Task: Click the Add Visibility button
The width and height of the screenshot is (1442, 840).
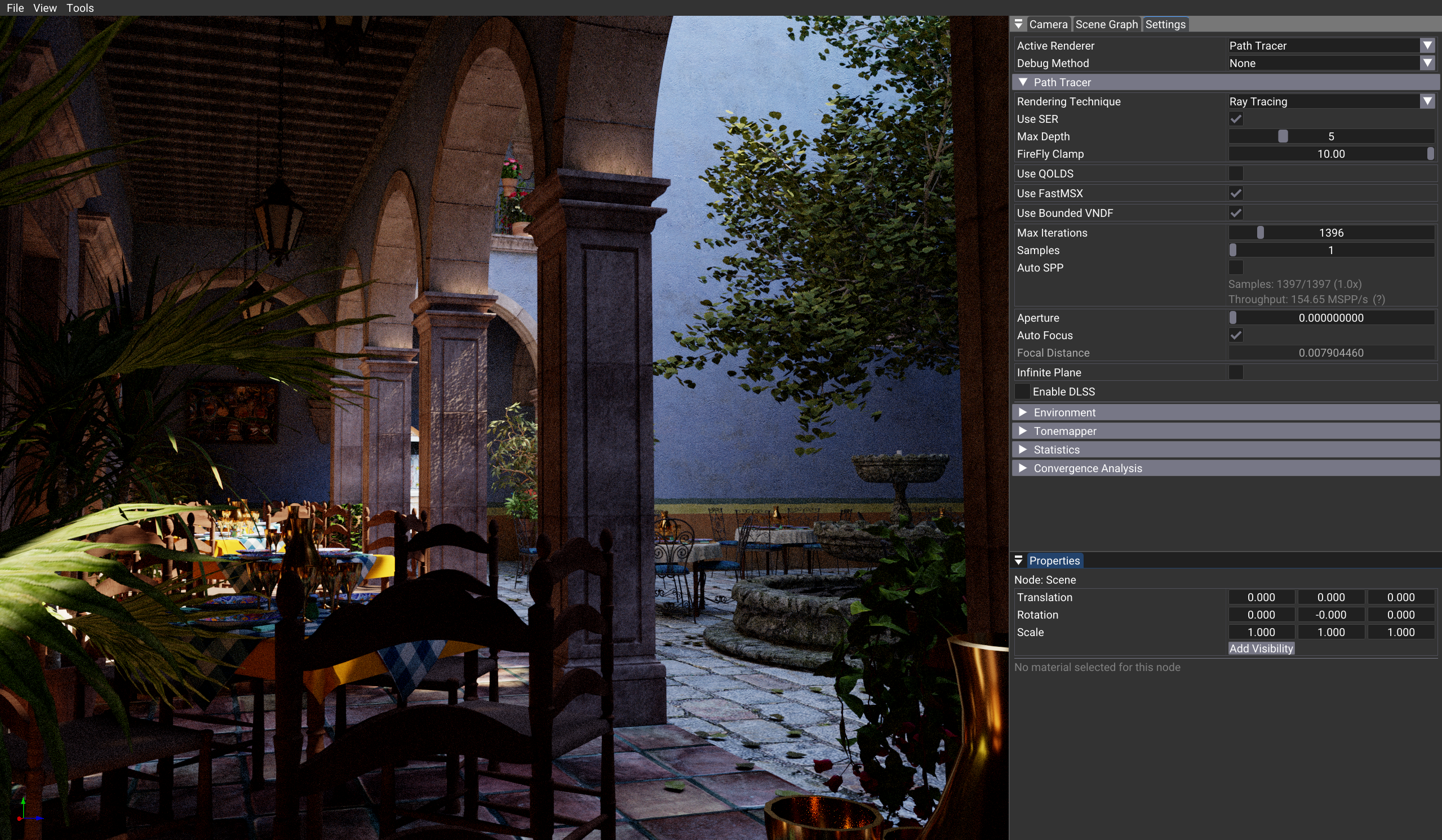Action: coord(1261,648)
